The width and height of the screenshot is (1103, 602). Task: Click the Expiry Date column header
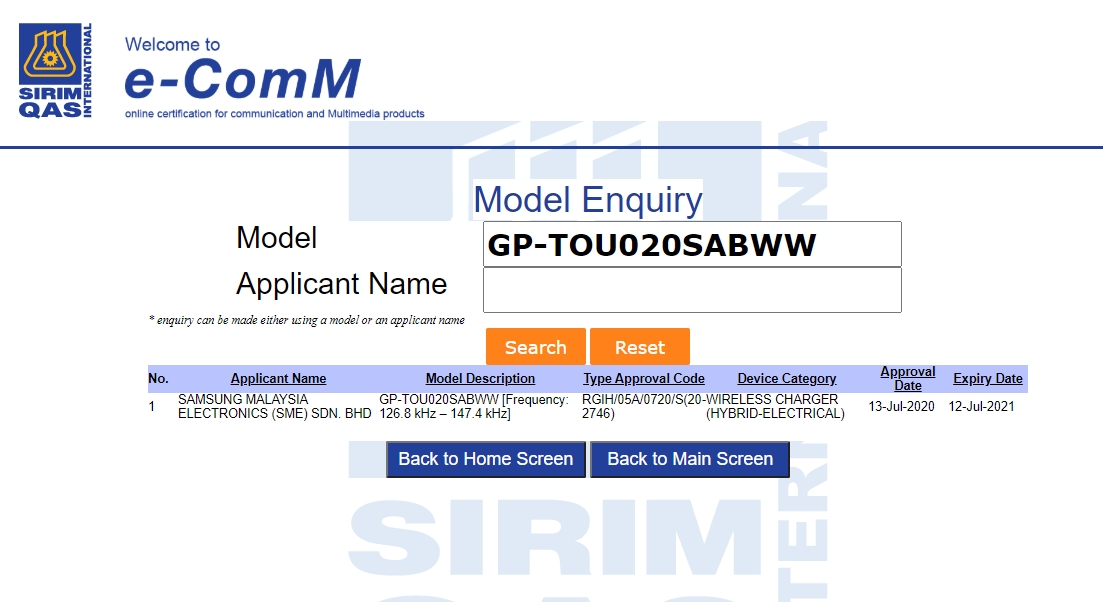(988, 379)
